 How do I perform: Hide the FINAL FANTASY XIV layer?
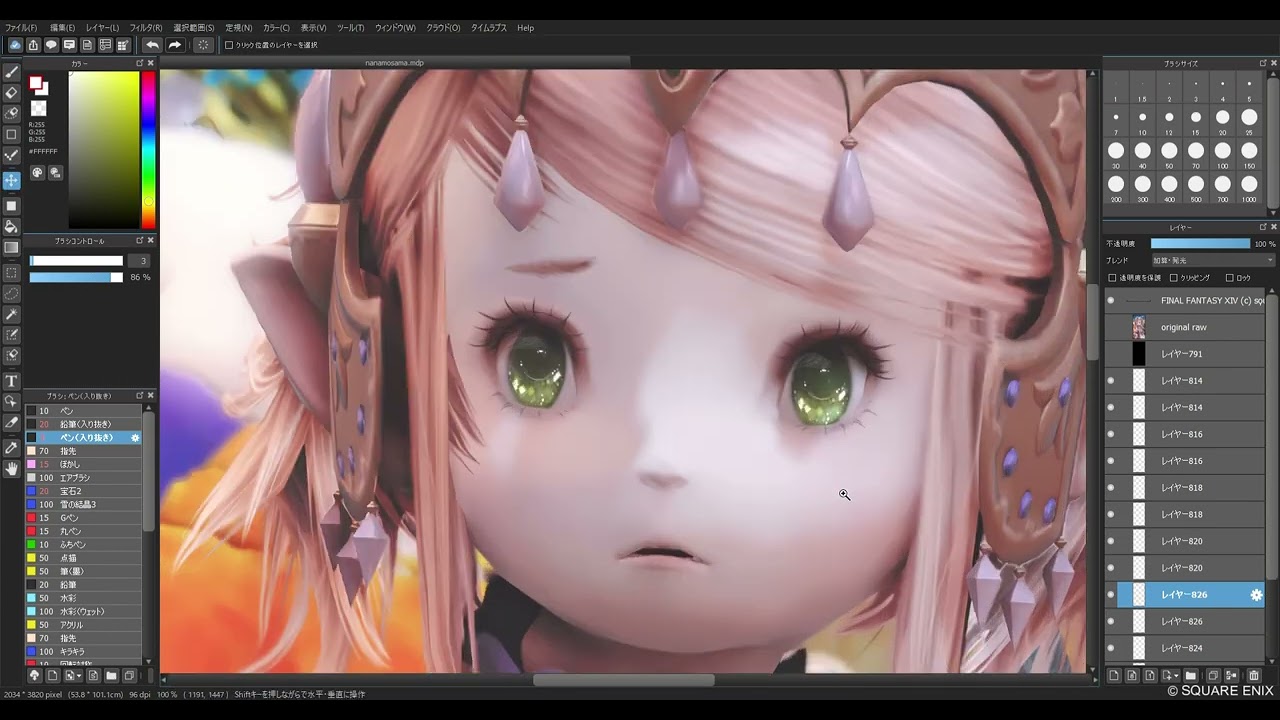1110,300
